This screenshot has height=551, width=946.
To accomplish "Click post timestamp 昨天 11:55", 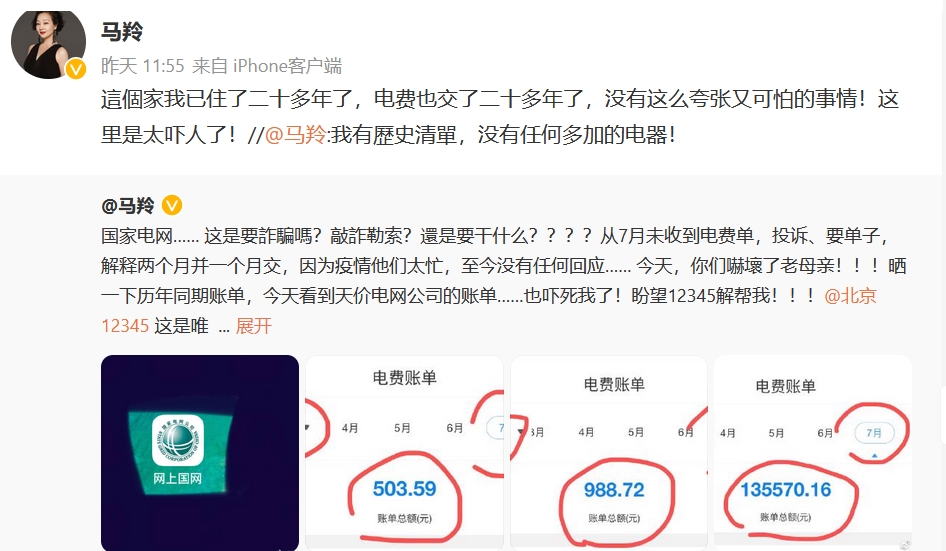I will pos(142,65).
